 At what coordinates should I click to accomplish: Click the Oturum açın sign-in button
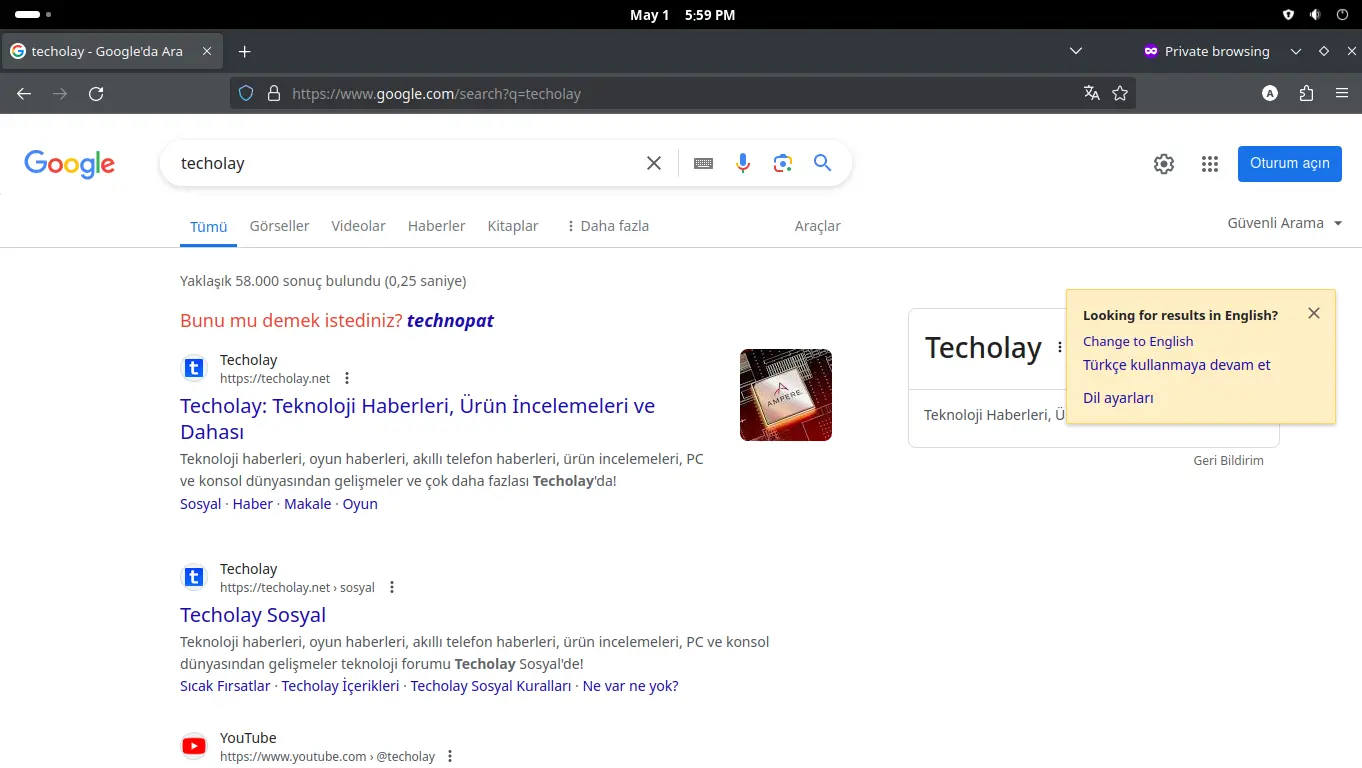pyautogui.click(x=1290, y=164)
